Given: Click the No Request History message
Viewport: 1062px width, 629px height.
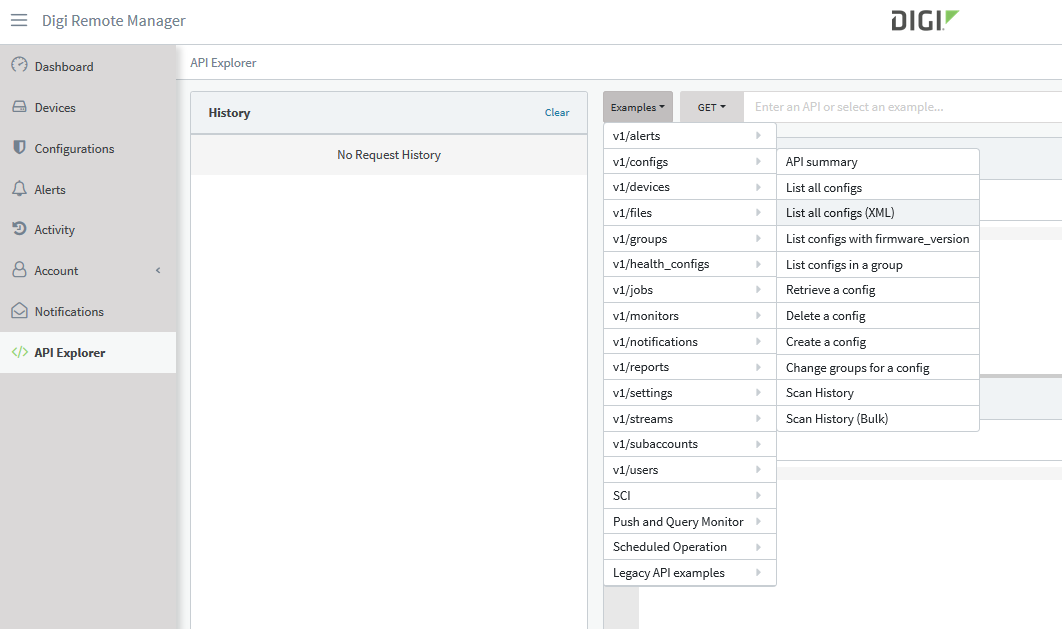Looking at the screenshot, I should tap(389, 154).
